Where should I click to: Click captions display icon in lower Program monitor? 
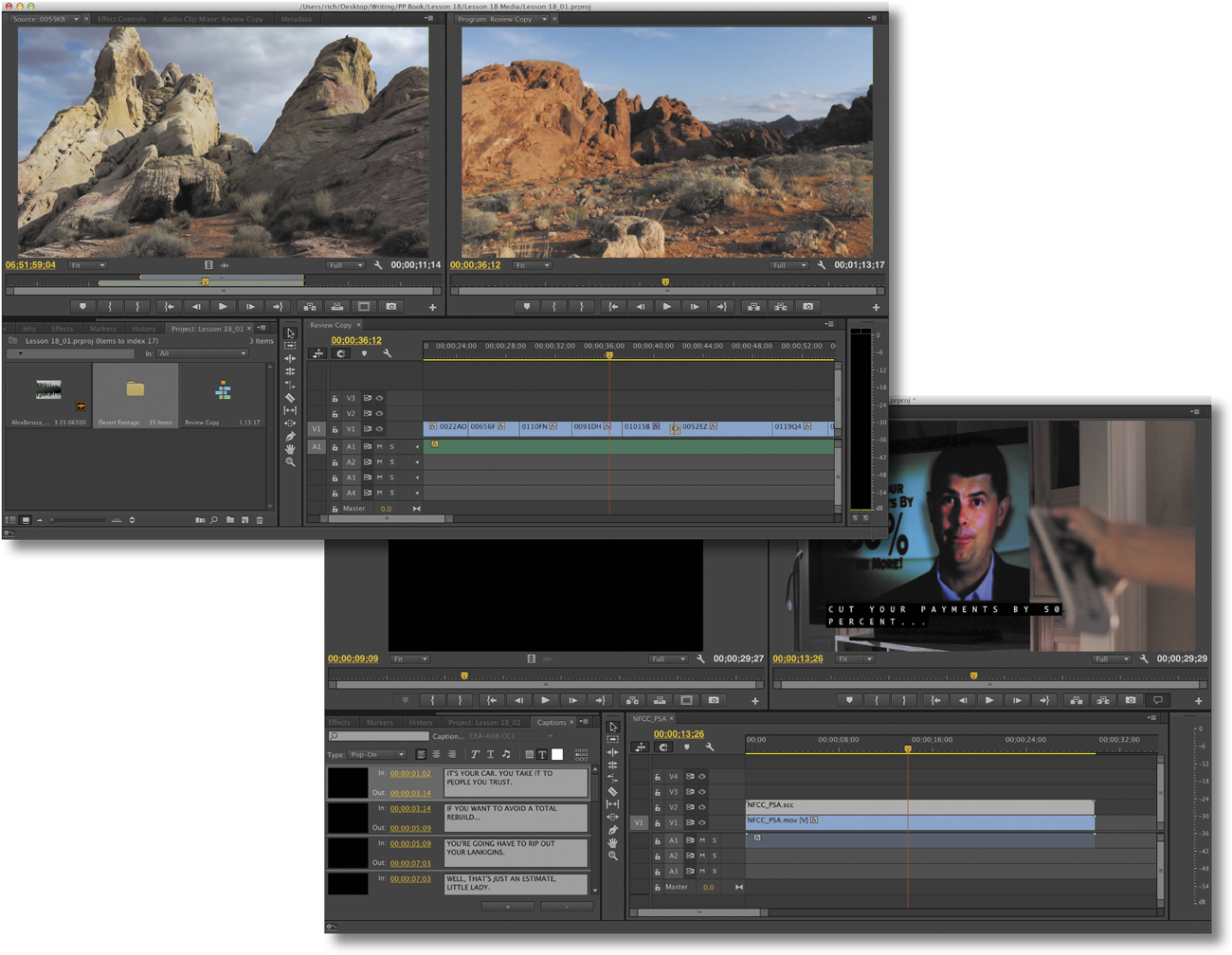1158,700
